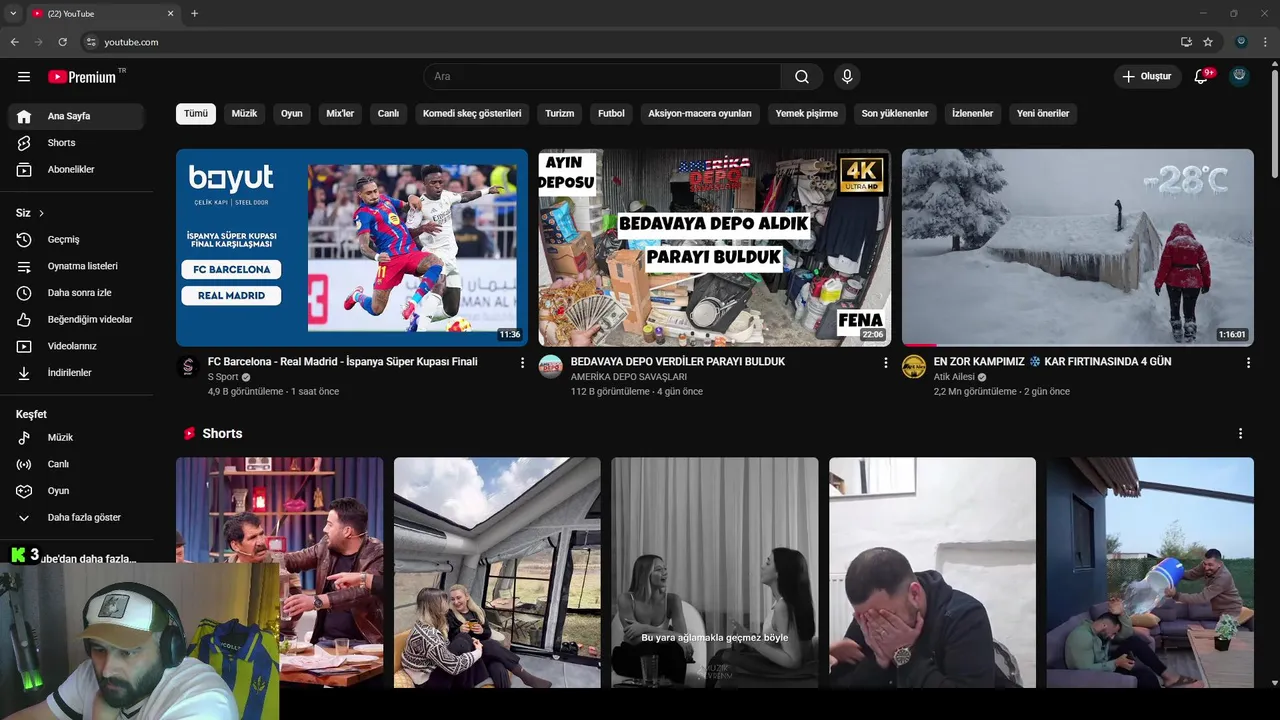This screenshot has height=720, width=1280.
Task: Click FC Barcelona - Real Madrid video title
Action: pos(343,362)
